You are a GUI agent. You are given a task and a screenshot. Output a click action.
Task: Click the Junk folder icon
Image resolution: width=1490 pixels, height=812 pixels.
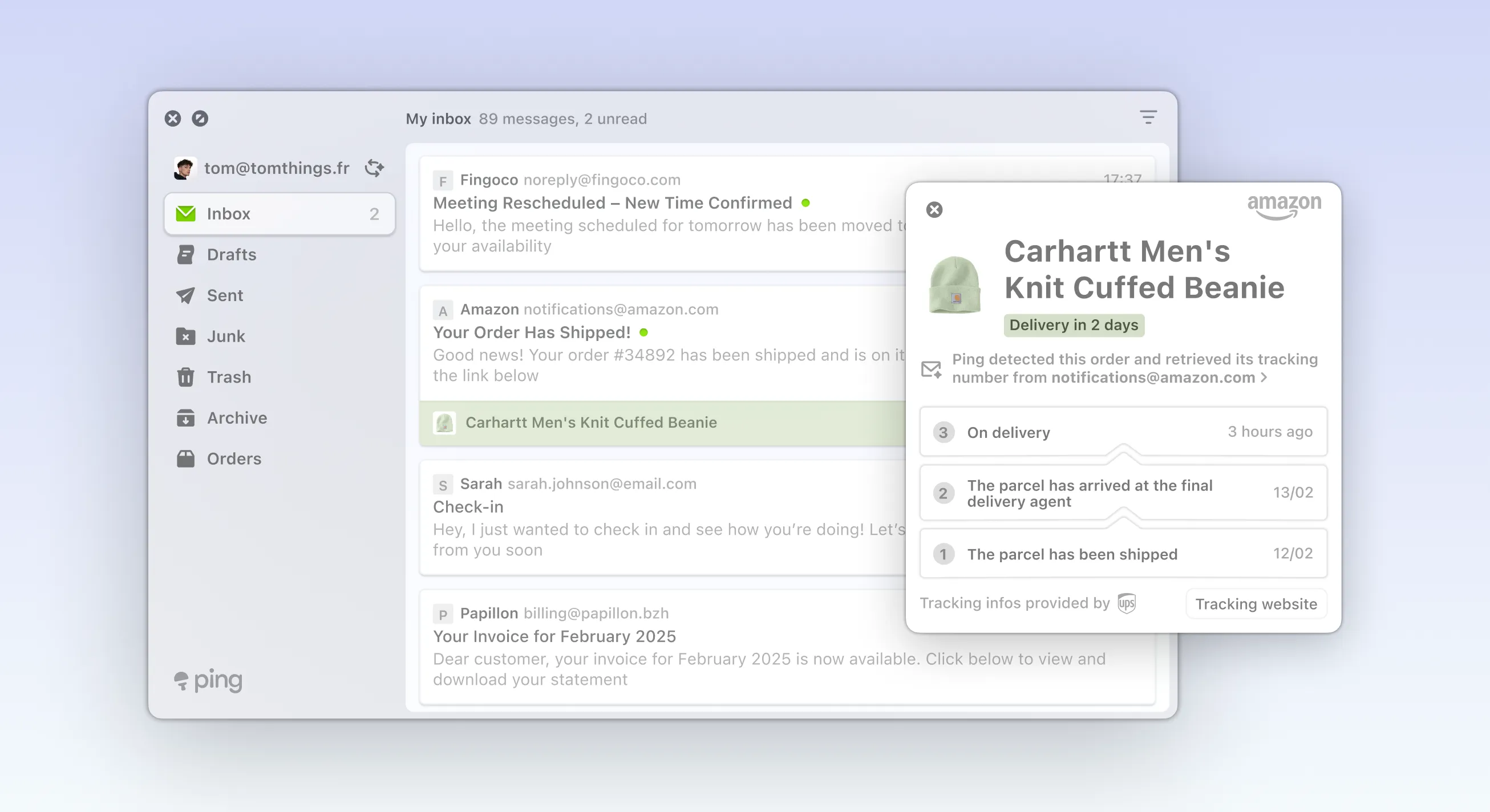click(185, 336)
